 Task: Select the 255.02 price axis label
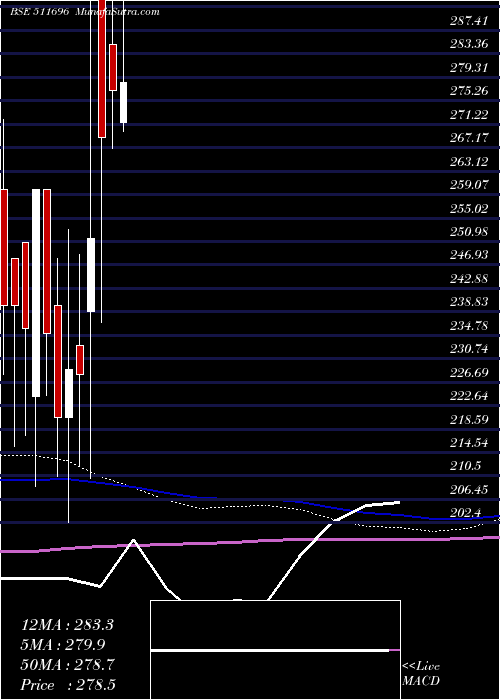tap(468, 208)
